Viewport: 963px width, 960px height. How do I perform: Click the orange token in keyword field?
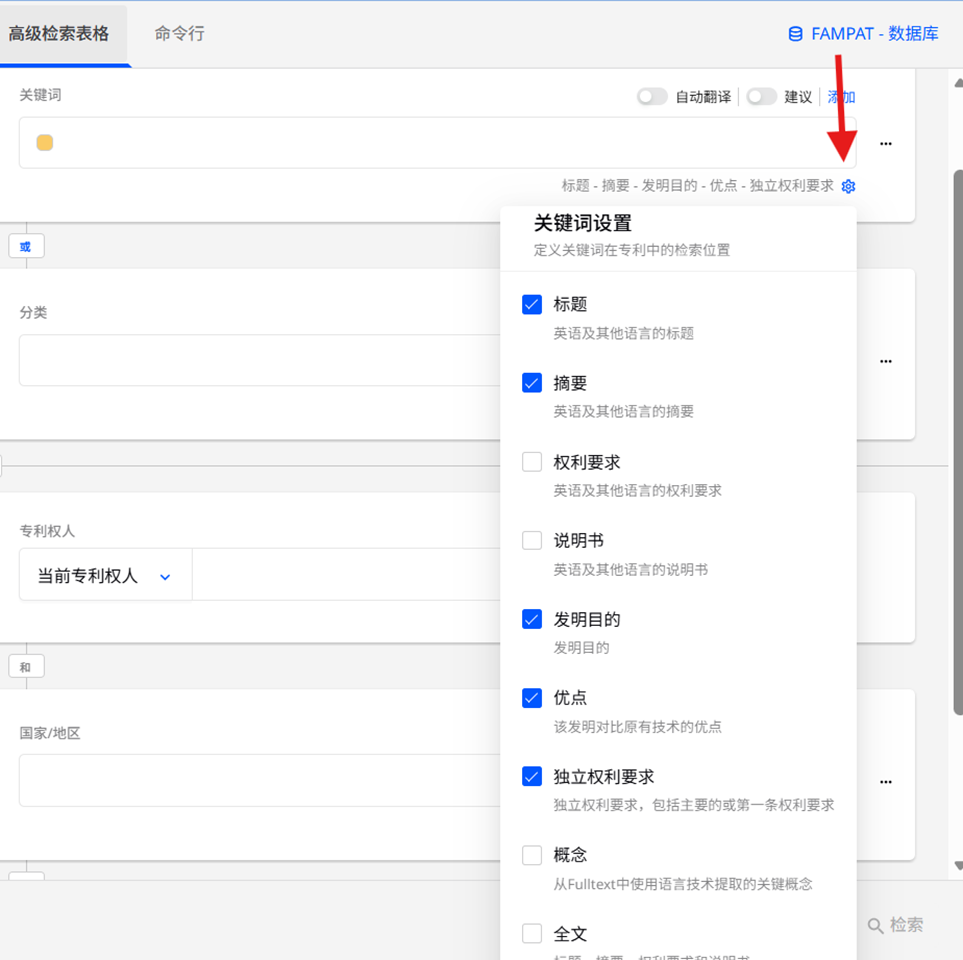point(45,142)
